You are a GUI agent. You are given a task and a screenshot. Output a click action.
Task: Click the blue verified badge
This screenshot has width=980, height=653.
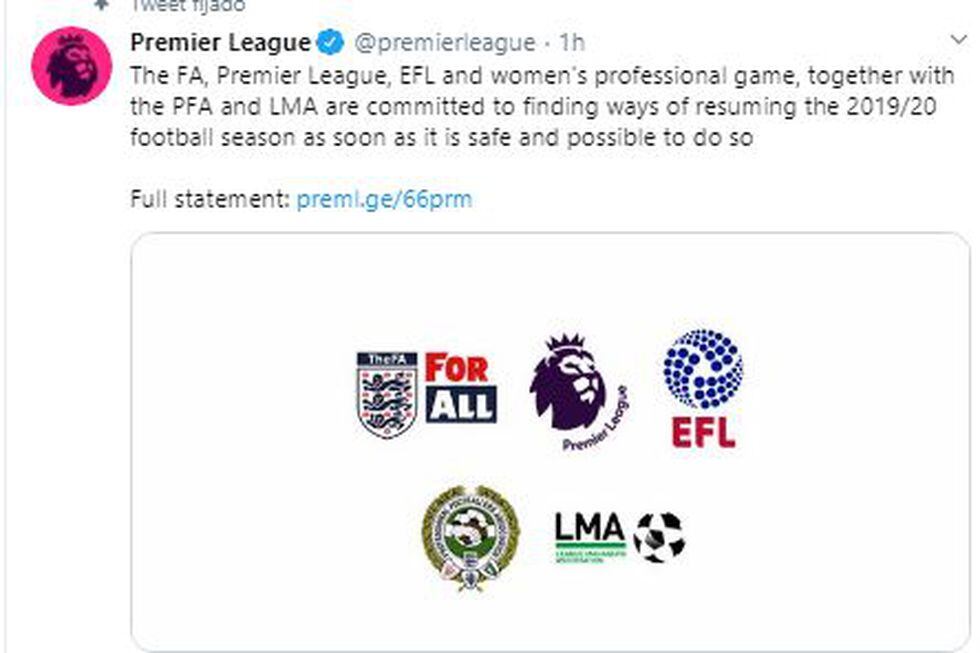330,43
